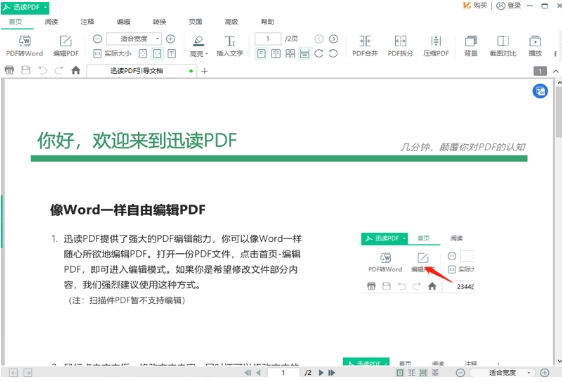Click the blue translate floating icon
This screenshot has width=562, height=382.
[540, 91]
